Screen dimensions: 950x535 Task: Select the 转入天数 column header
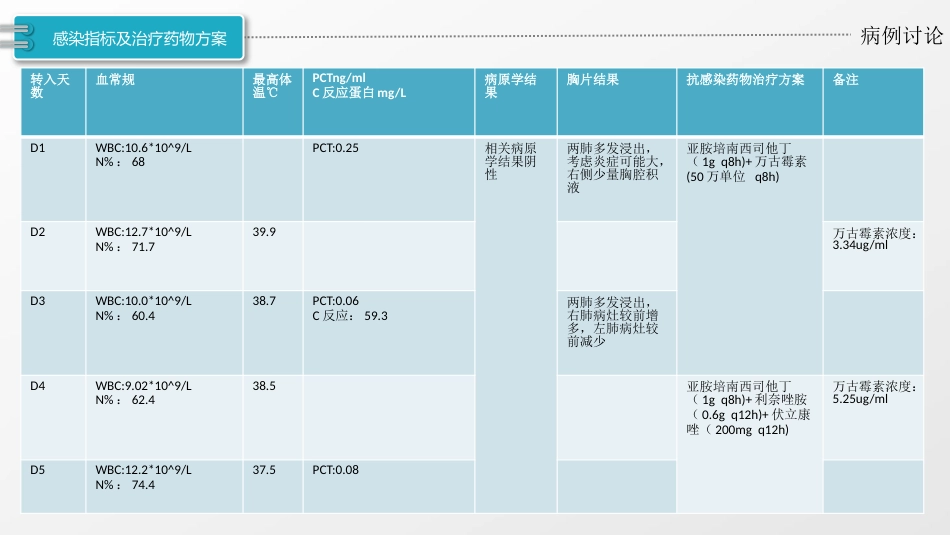tap(53, 102)
